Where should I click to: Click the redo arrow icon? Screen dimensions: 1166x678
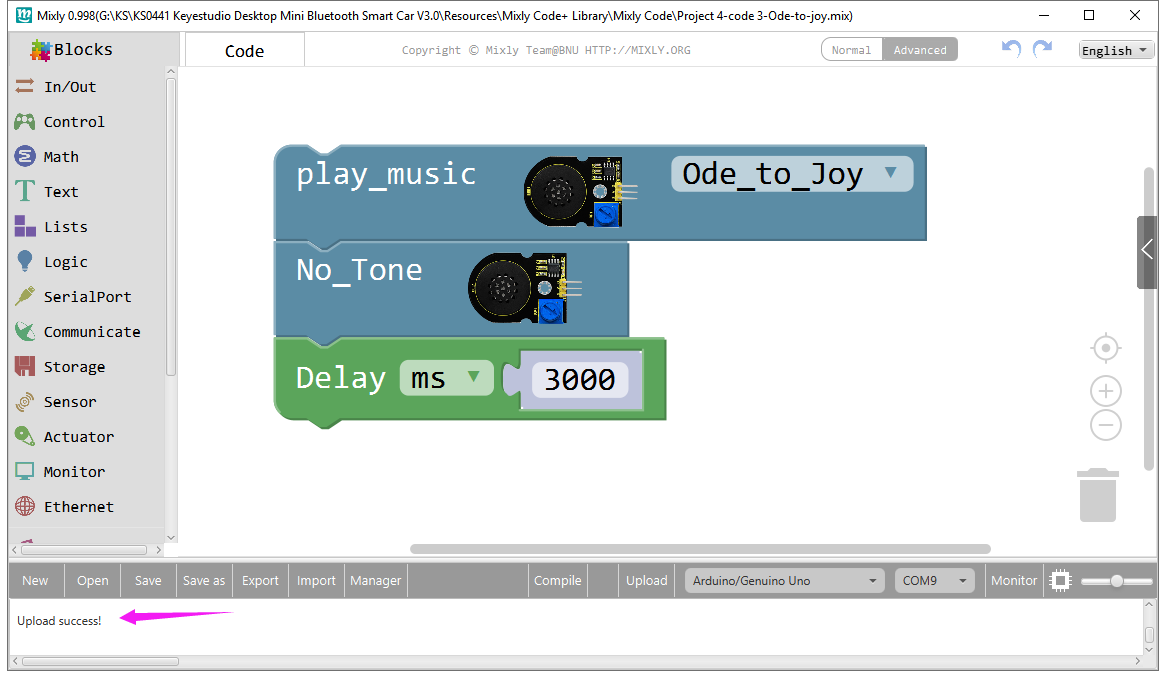click(x=1043, y=49)
